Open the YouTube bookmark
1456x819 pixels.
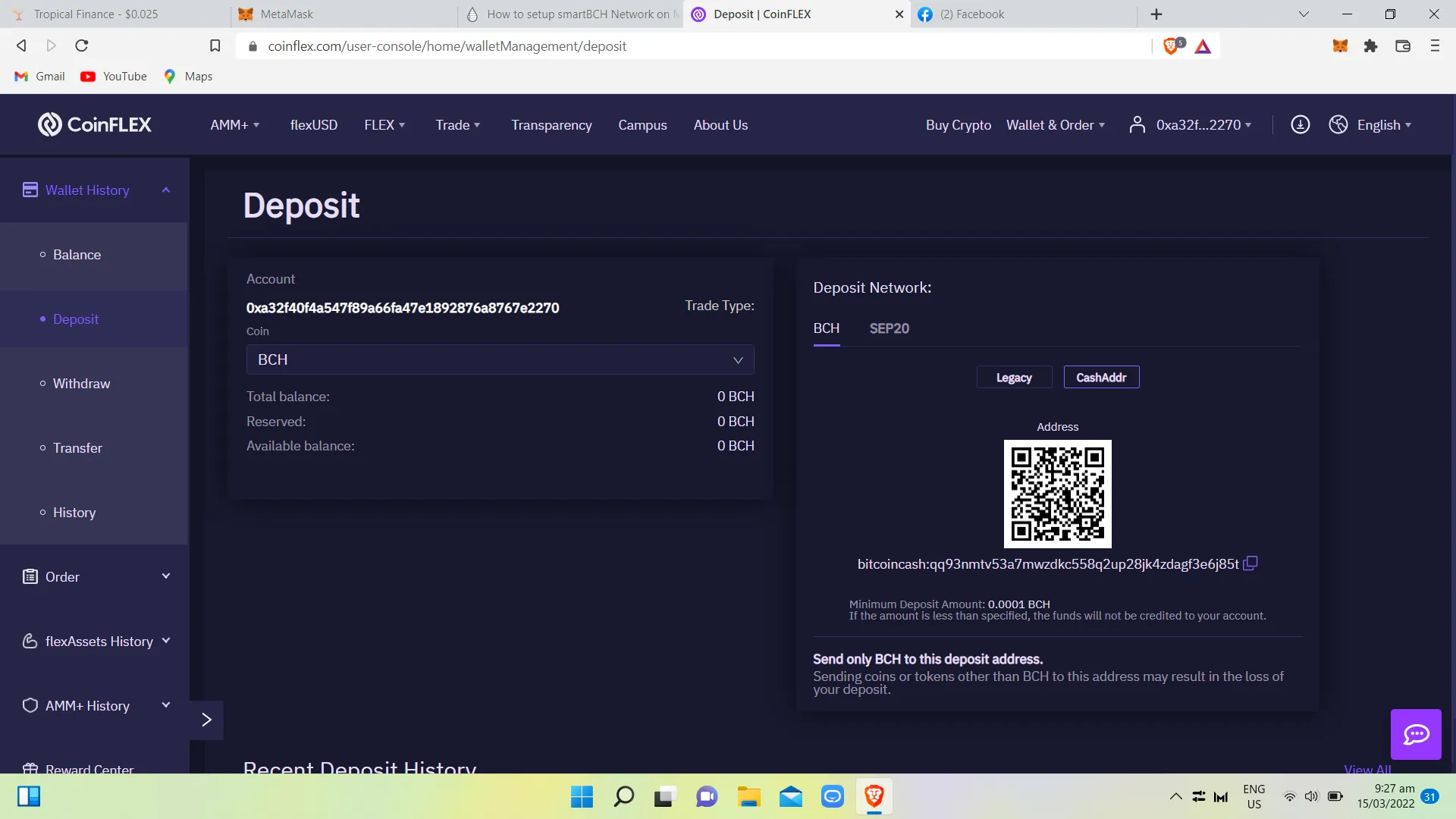[x=114, y=77]
